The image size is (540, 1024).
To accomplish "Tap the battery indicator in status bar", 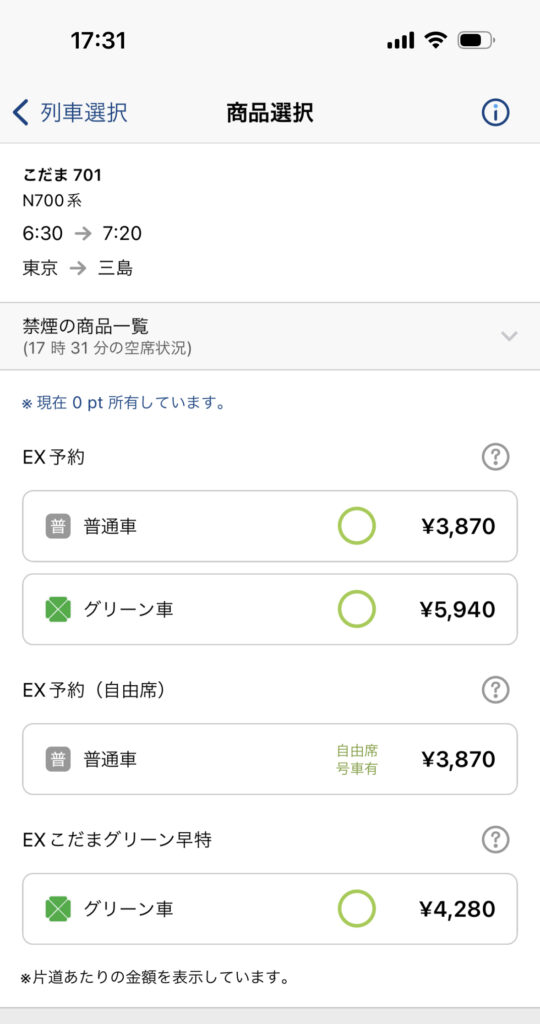I will pos(476,41).
